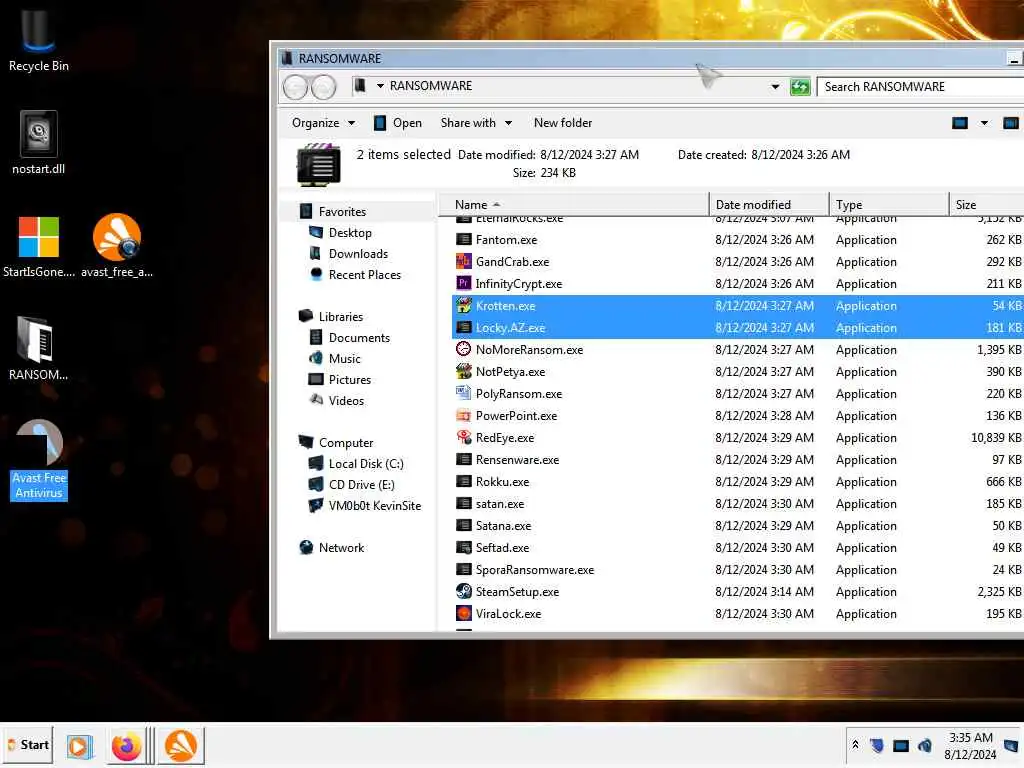Select Libraries in navigation pane
1024x768 pixels.
click(x=330, y=317)
